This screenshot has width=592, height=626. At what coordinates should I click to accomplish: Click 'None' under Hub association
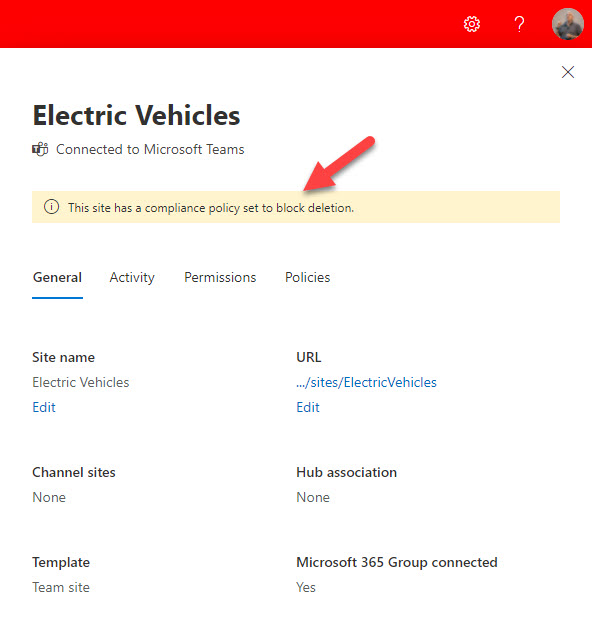point(313,497)
